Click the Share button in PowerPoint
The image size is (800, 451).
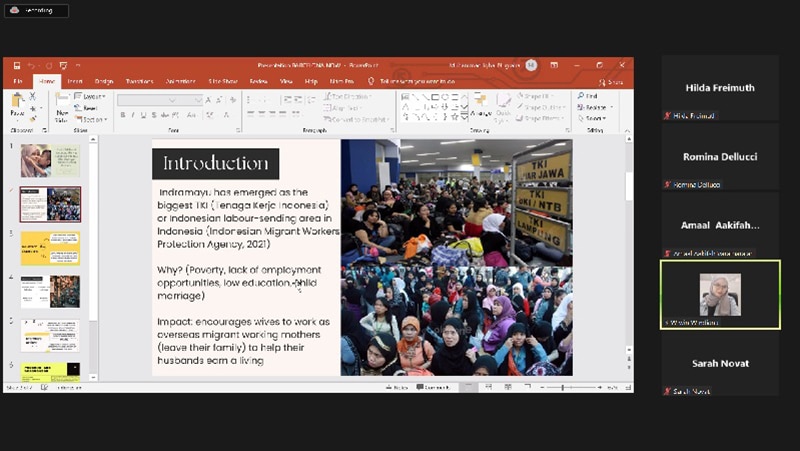pos(612,81)
